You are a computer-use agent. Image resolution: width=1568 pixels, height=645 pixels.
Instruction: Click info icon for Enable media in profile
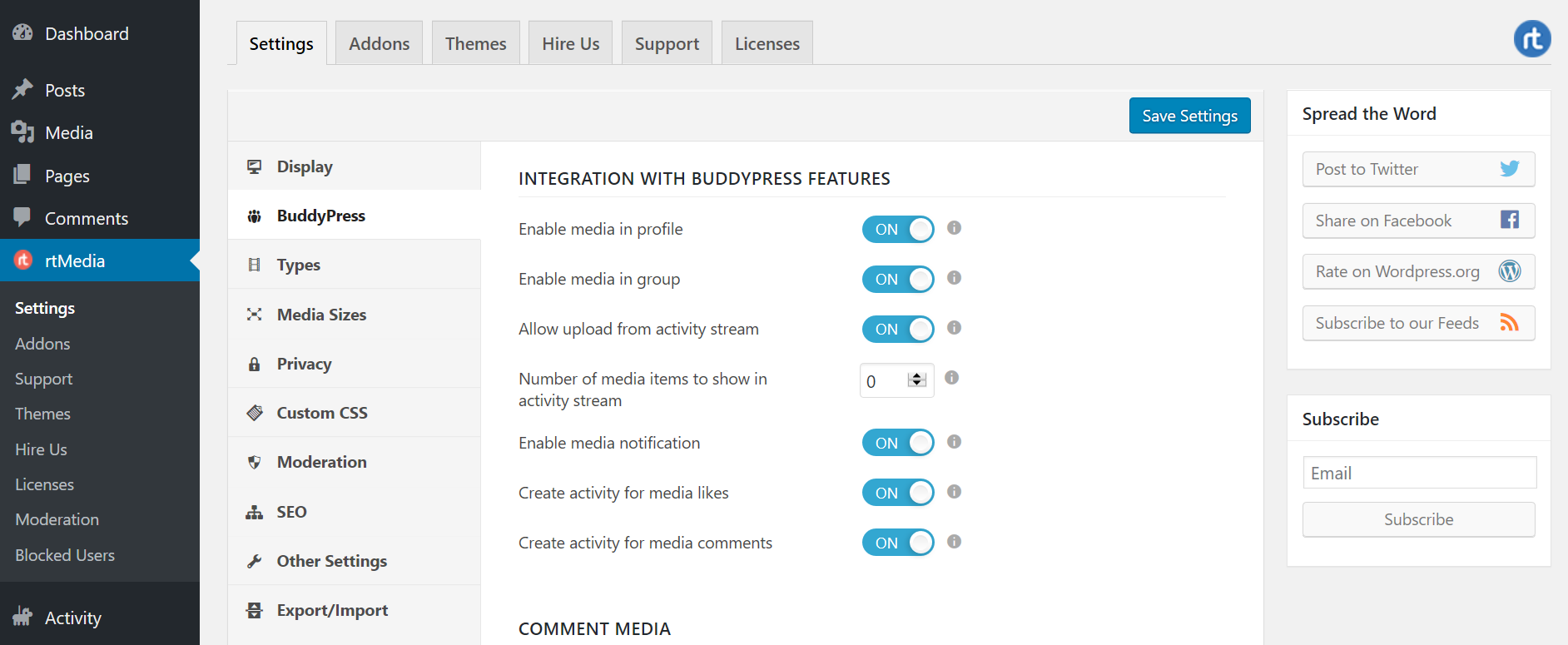(x=955, y=227)
